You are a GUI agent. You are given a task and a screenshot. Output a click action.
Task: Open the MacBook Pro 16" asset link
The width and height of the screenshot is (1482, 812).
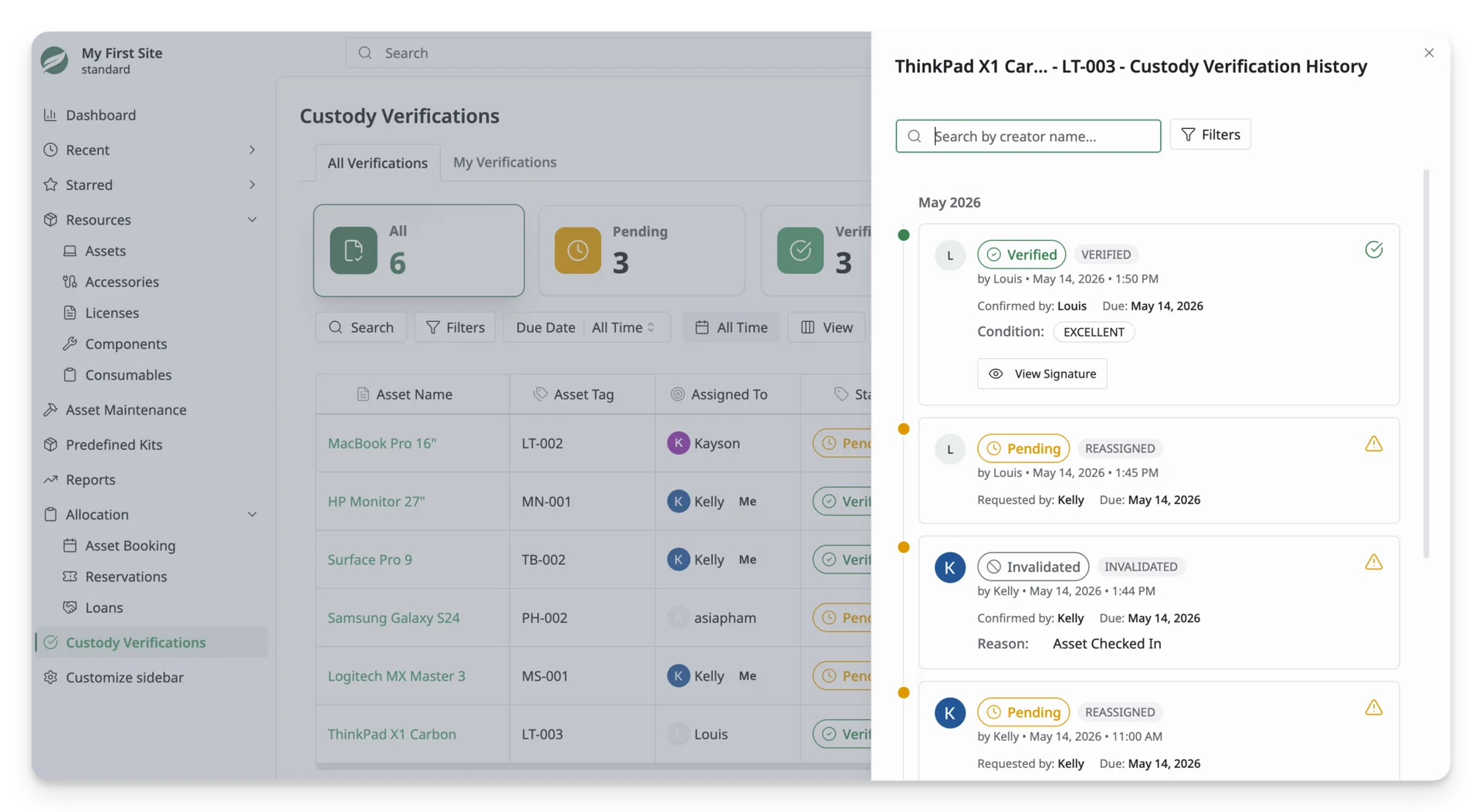(381, 443)
